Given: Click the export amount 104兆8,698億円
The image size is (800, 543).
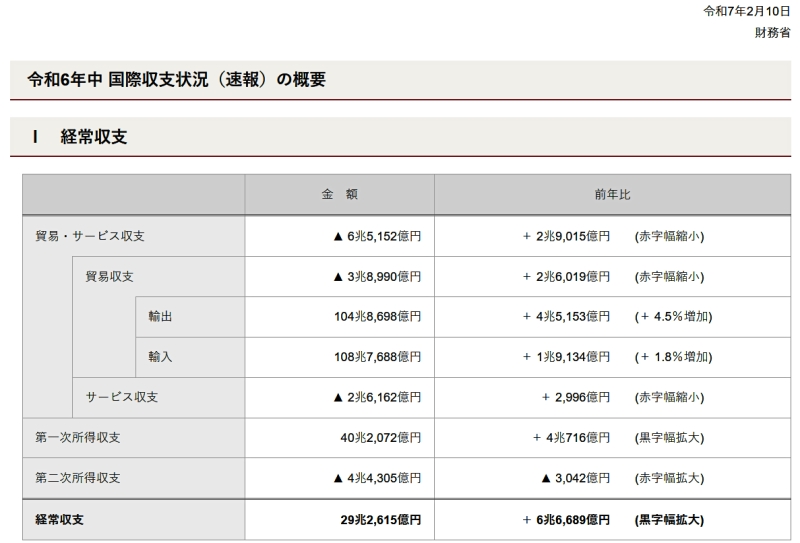Looking at the screenshot, I should click(x=379, y=316).
